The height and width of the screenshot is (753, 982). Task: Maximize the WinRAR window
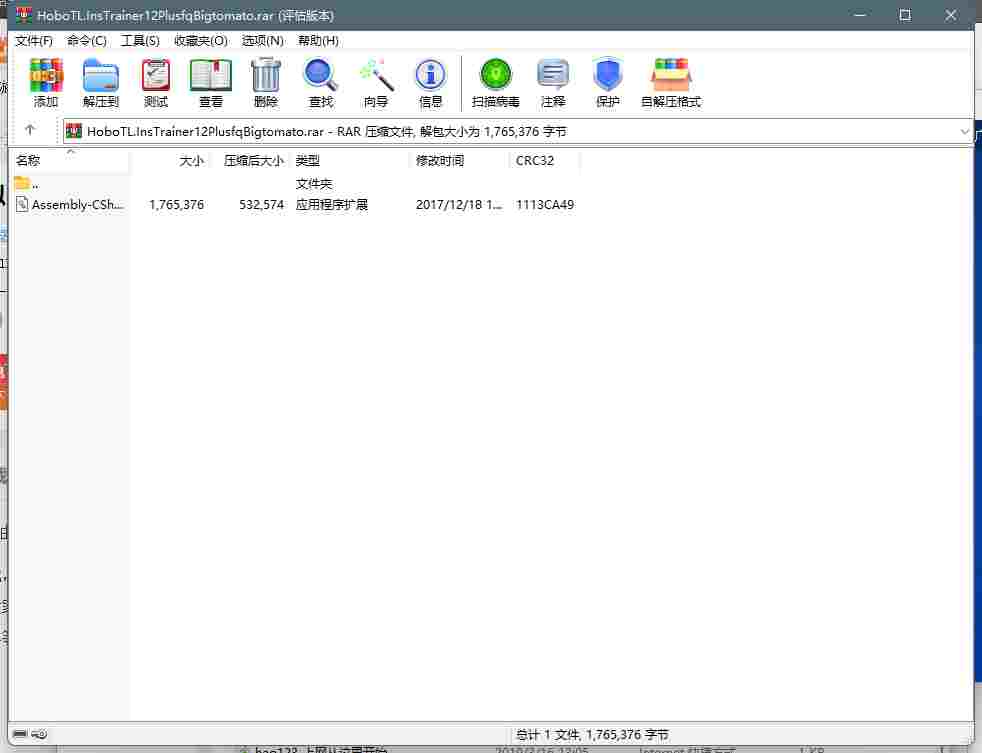click(905, 15)
